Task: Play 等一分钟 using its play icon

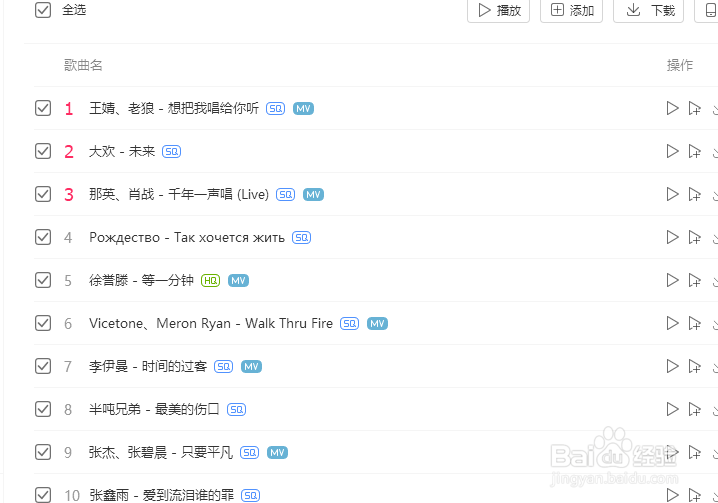Action: [672, 280]
